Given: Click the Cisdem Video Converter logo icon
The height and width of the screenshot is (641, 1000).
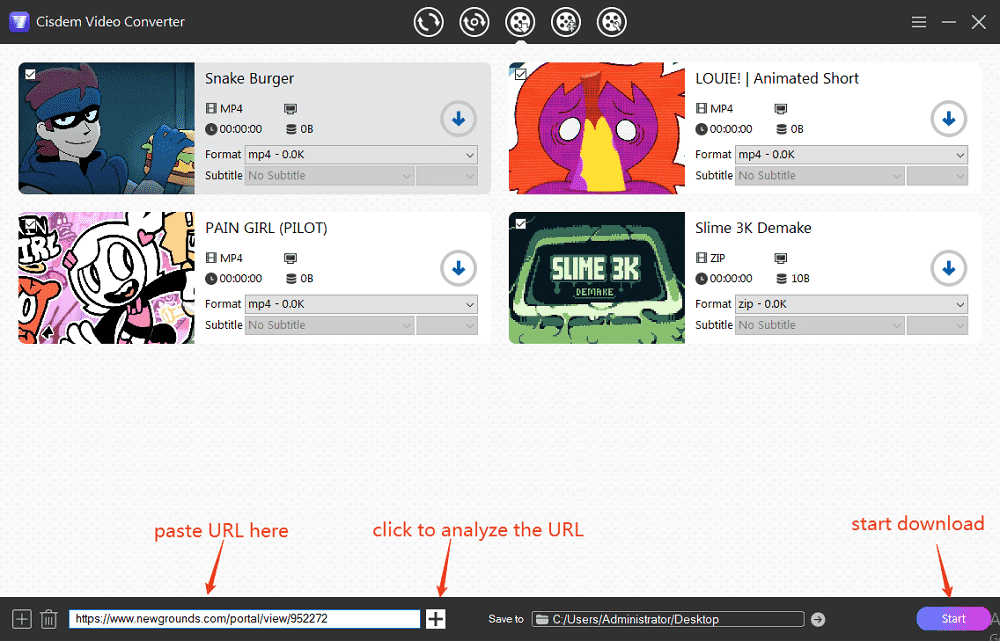Looking at the screenshot, I should (19, 22).
